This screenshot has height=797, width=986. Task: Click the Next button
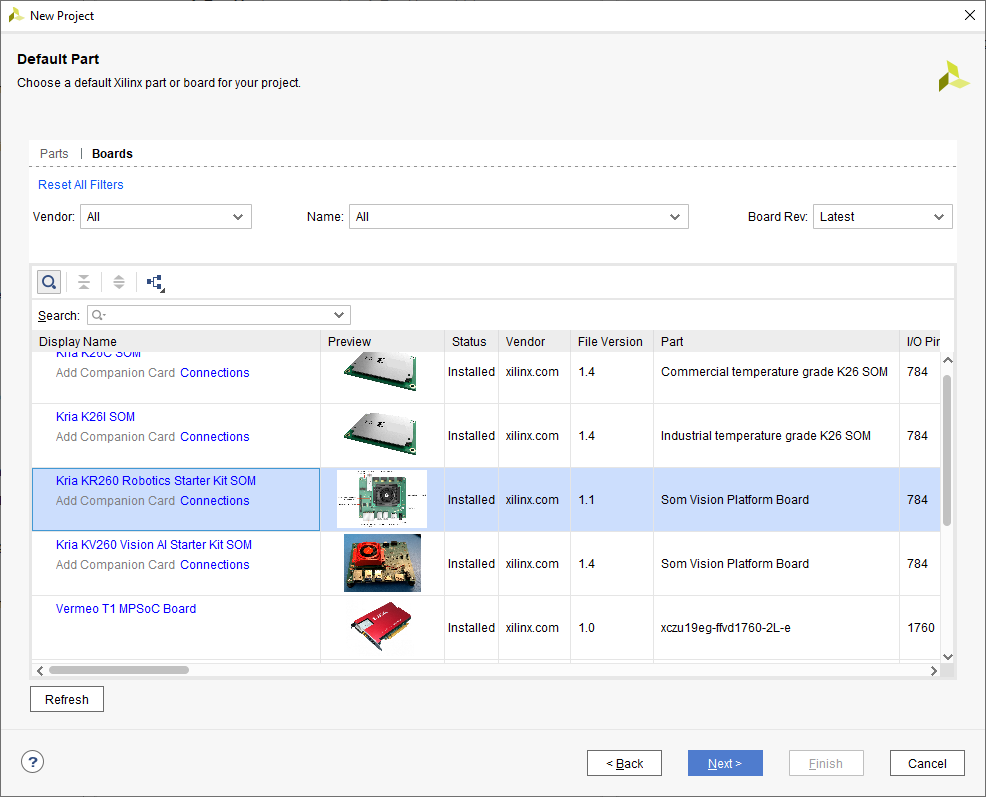point(725,762)
